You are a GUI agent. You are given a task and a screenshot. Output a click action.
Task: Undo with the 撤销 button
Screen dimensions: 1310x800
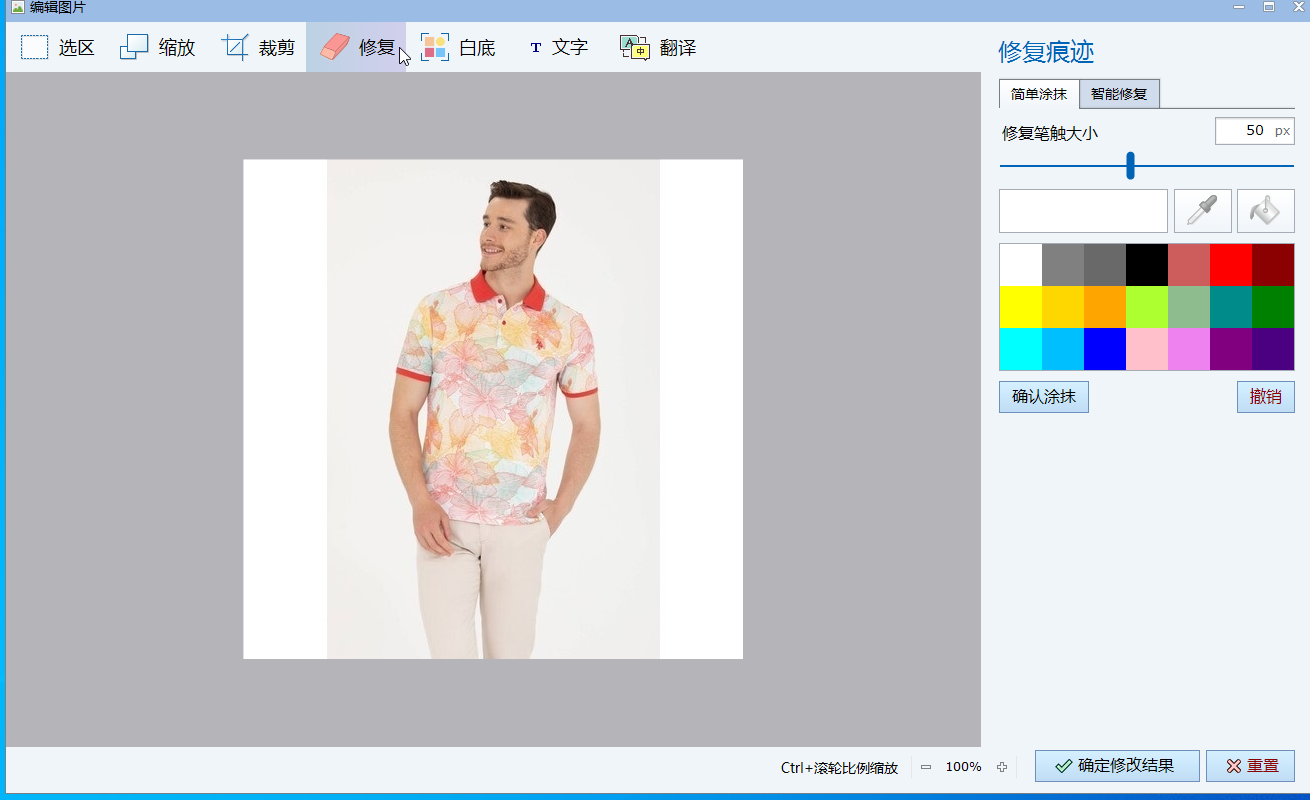pos(1265,397)
